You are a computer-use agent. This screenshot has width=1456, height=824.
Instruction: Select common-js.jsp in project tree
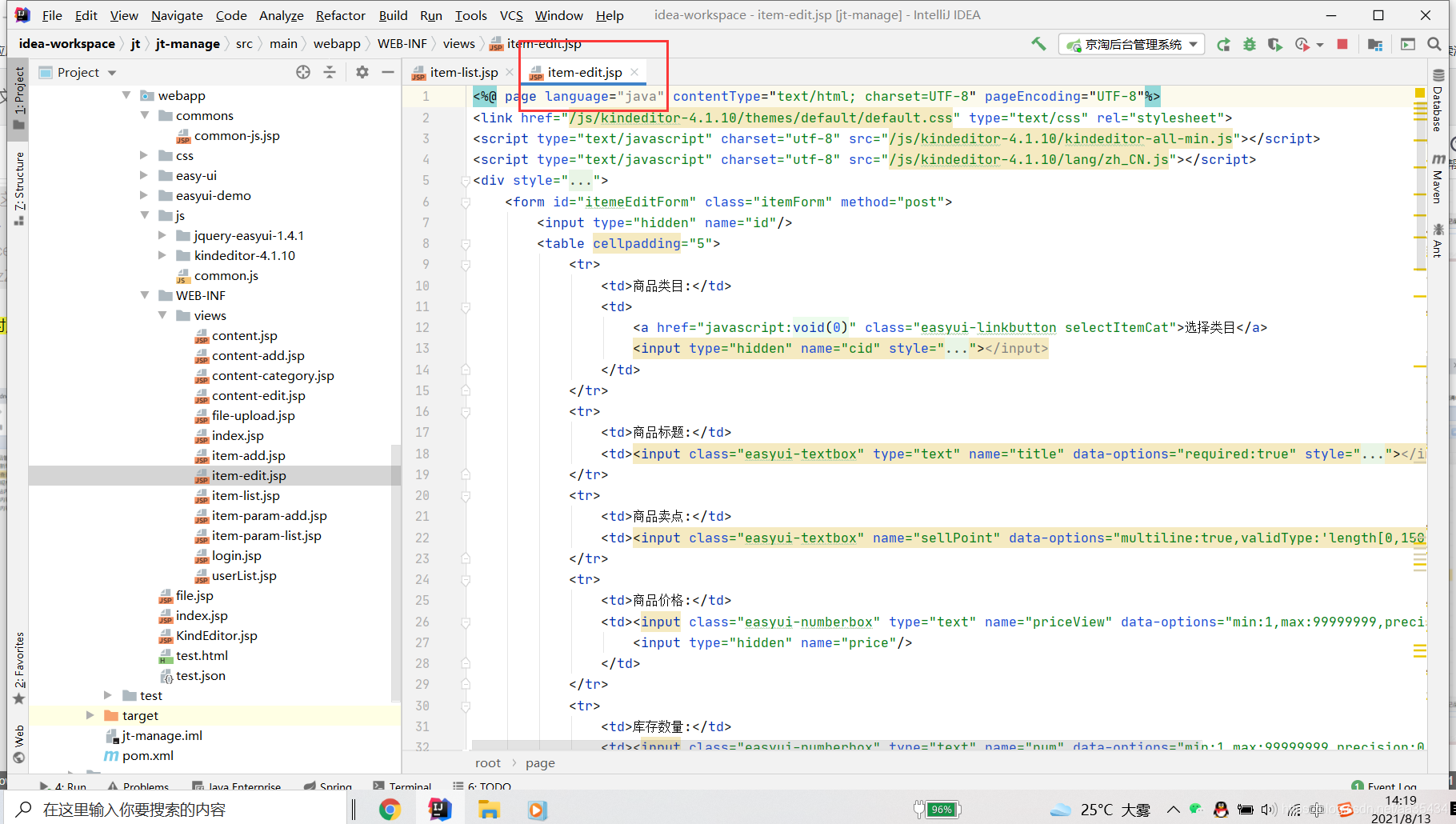[x=237, y=135]
